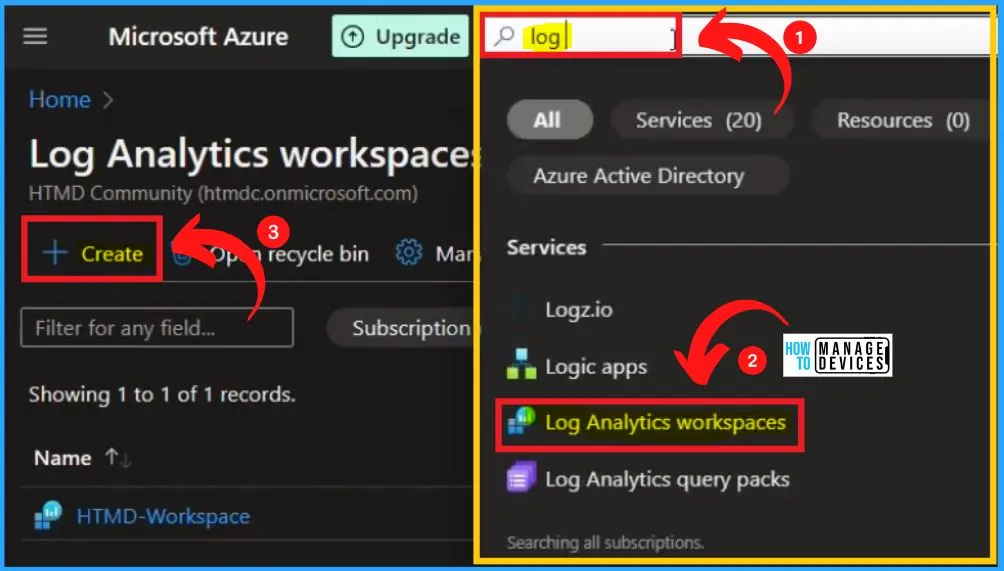Click the Logic apps icon
The height and width of the screenshot is (571, 1004).
[x=521, y=364]
